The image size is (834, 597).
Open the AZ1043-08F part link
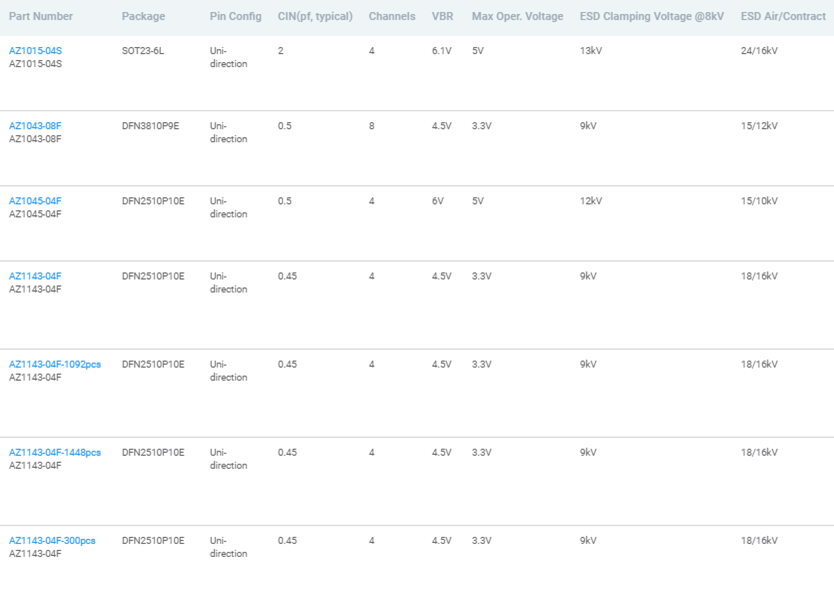pyautogui.click(x=35, y=126)
